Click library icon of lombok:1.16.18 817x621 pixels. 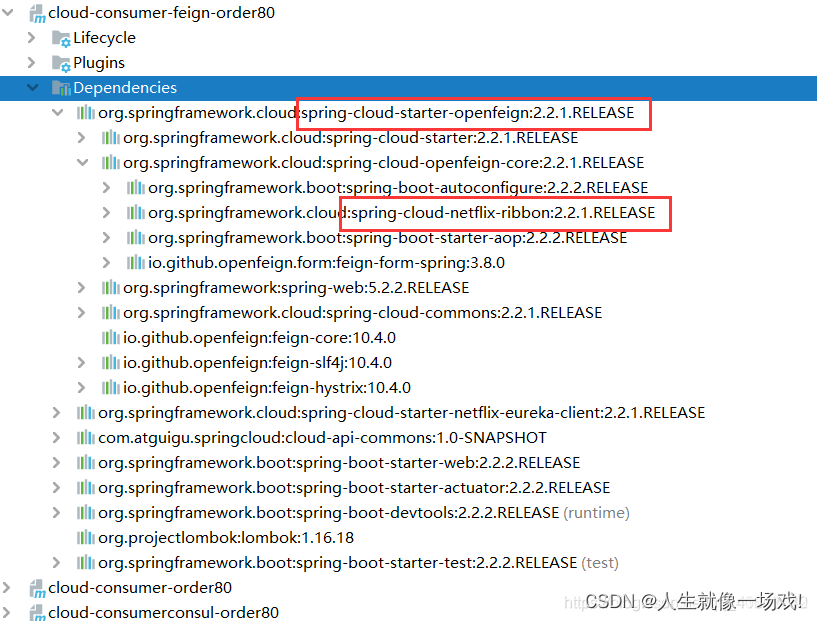[85, 538]
